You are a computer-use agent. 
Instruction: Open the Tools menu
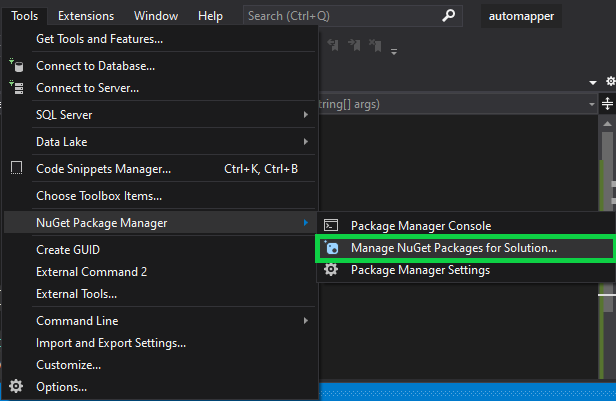click(24, 16)
